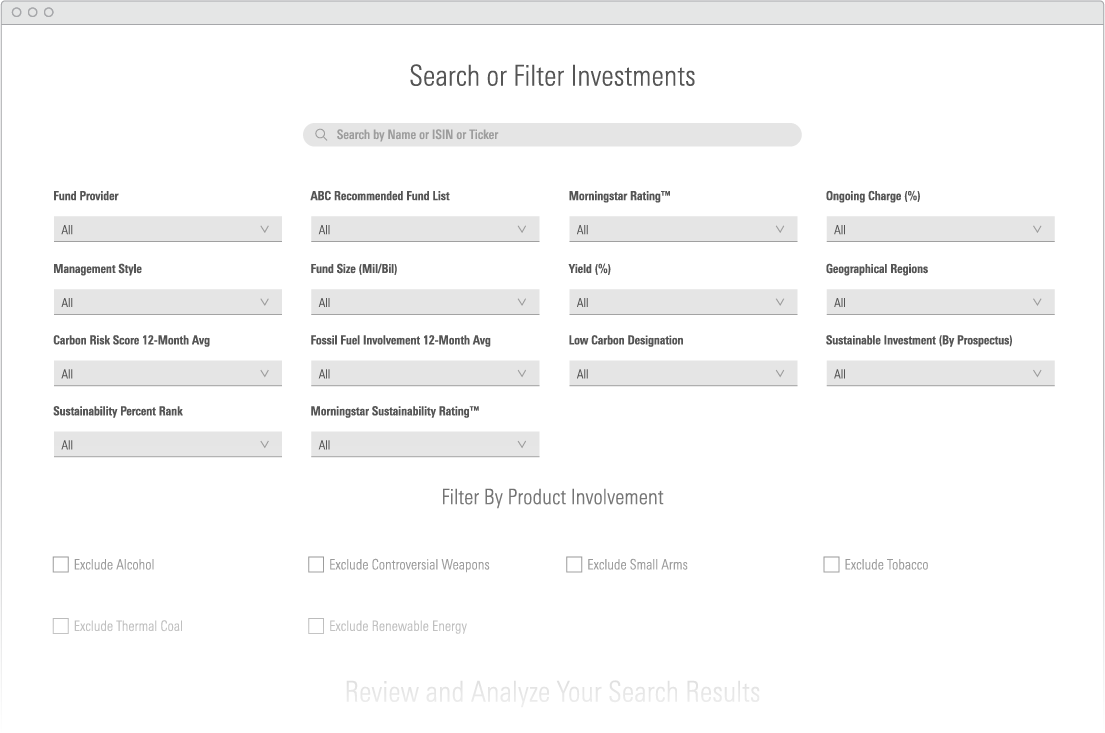Open the Fund Provider dropdown

167,230
